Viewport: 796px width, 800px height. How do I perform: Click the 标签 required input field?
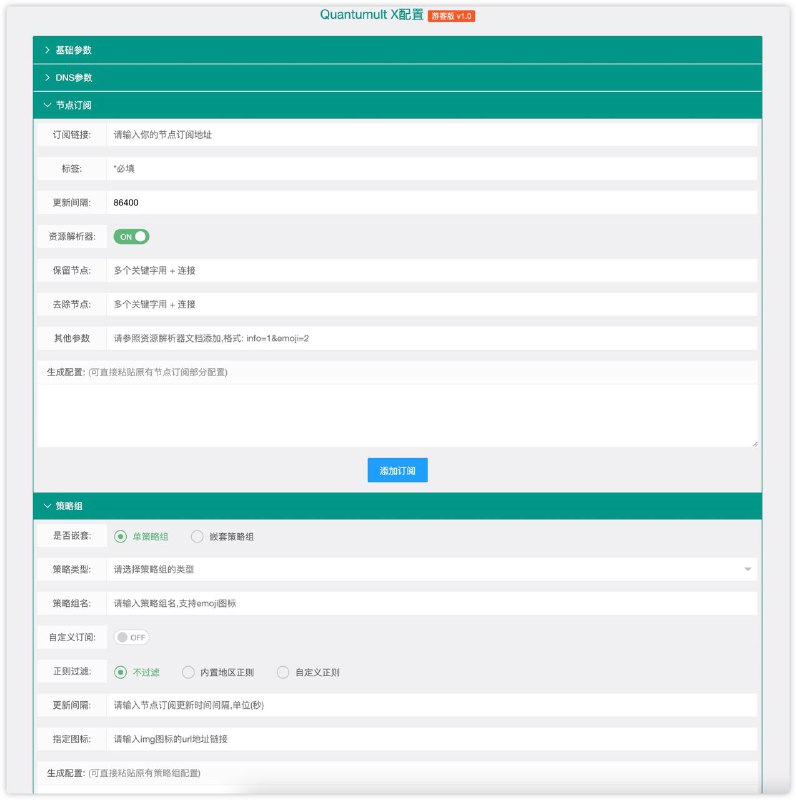click(x=432, y=168)
